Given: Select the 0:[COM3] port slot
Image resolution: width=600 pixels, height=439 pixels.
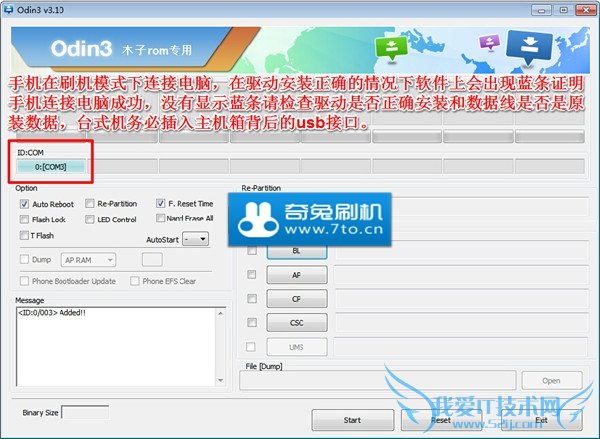Looking at the screenshot, I should (51, 167).
